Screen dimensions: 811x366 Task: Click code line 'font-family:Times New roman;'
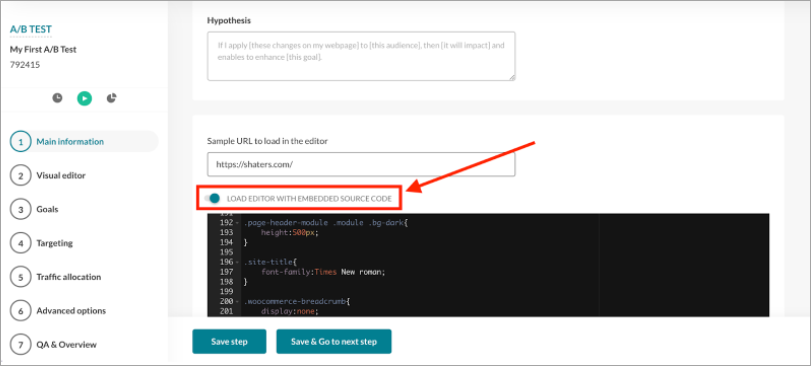(x=323, y=271)
